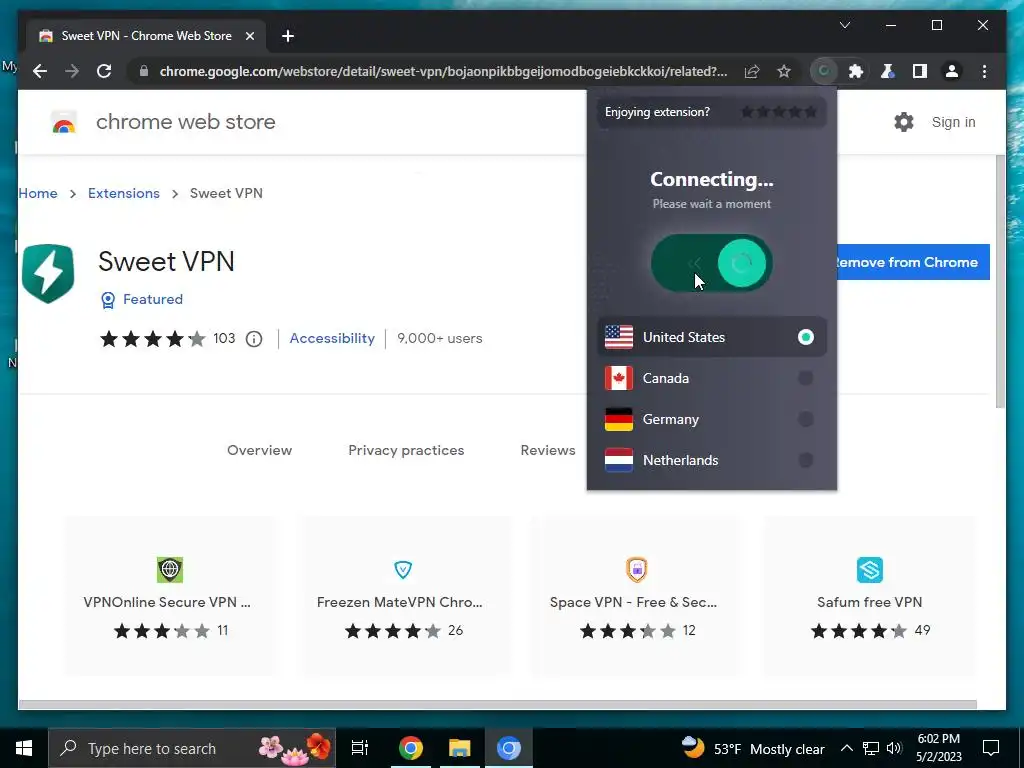Bookmark this tab with star icon
This screenshot has width=1024, height=768.
pyautogui.click(x=784, y=71)
